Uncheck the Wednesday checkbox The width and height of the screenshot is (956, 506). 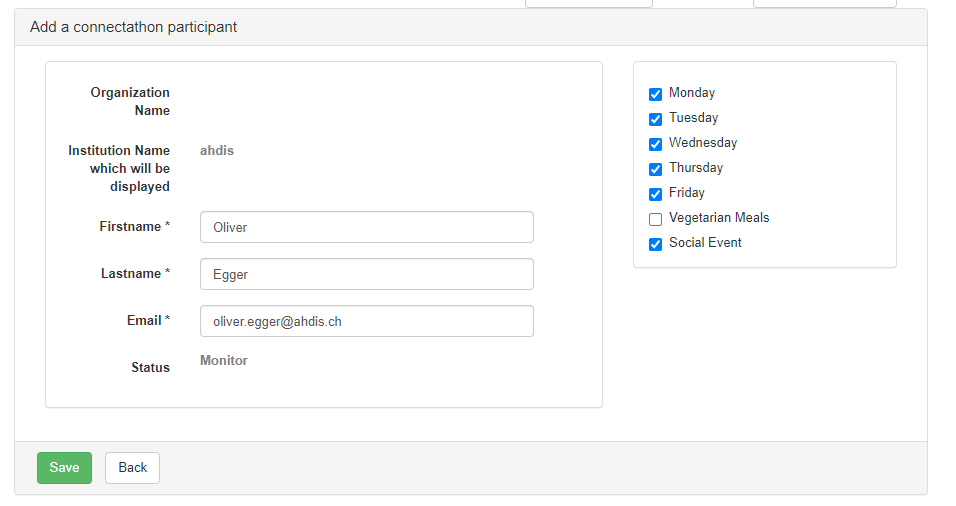[x=655, y=144]
